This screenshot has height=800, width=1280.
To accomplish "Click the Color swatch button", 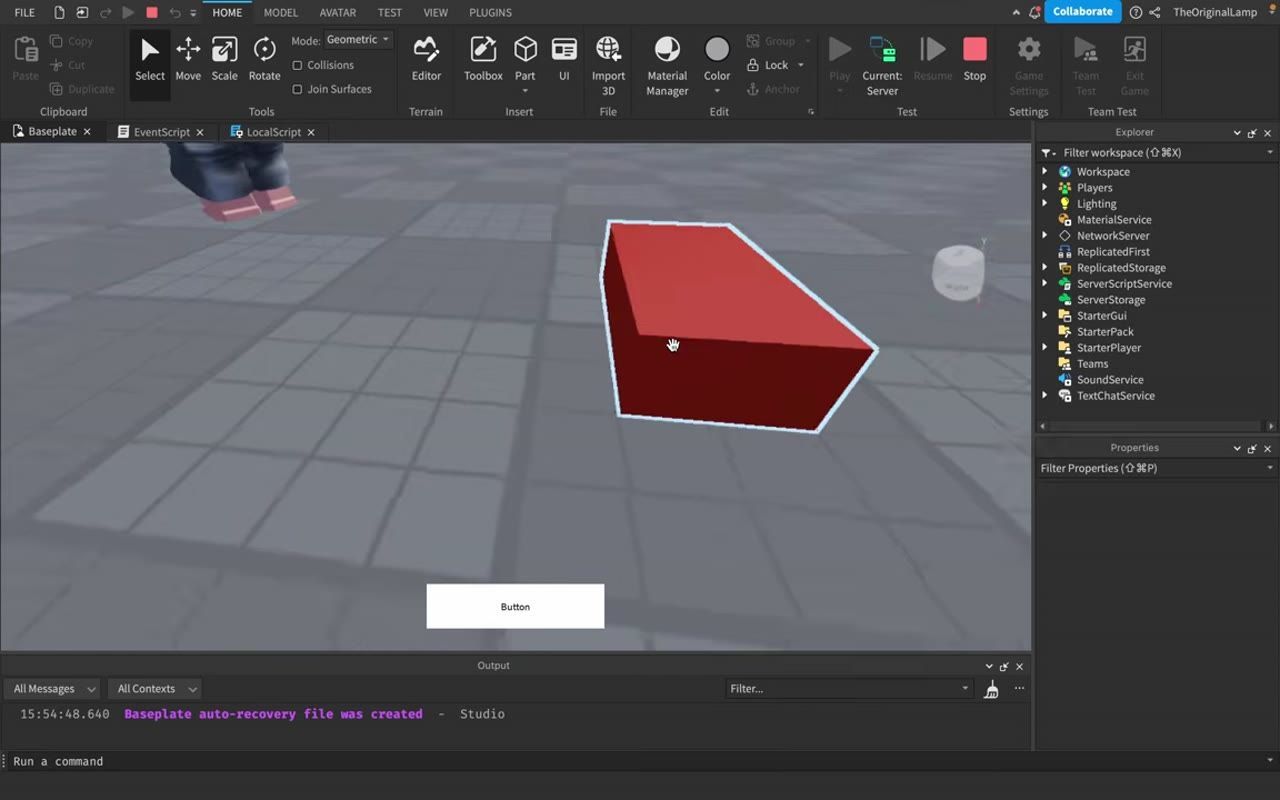I will pyautogui.click(x=717, y=50).
